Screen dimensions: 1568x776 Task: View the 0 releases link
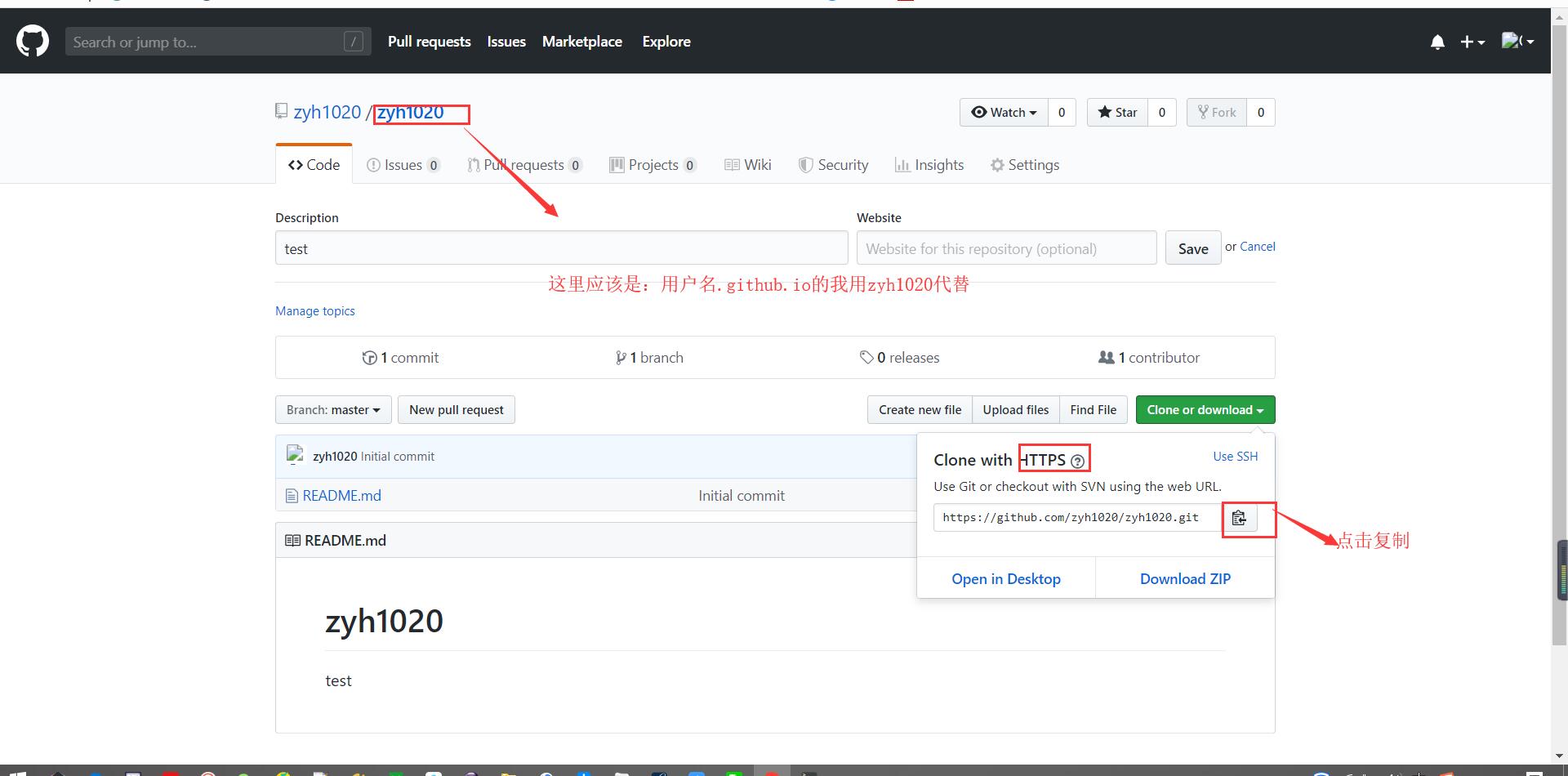coord(899,358)
